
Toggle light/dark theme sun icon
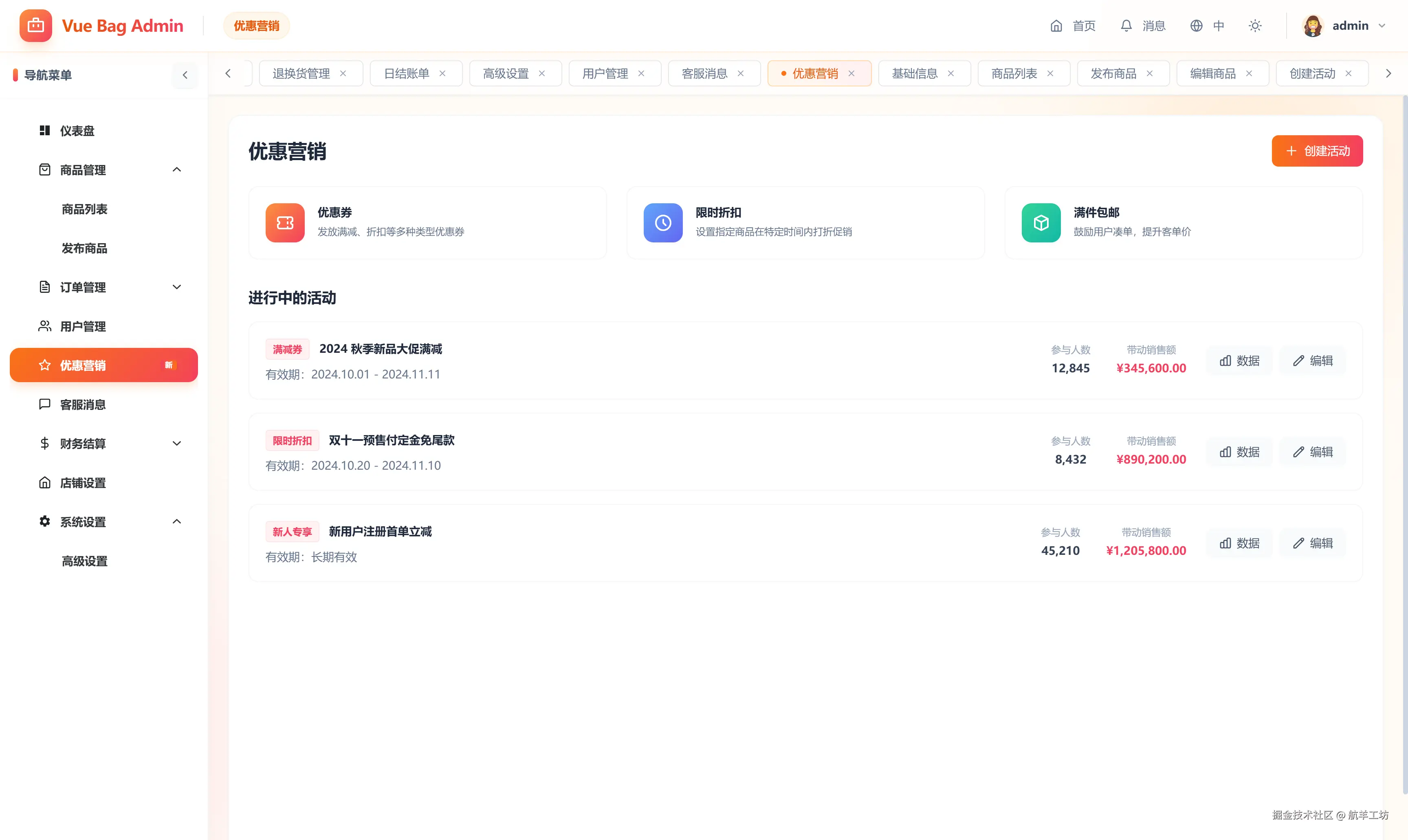point(1255,26)
